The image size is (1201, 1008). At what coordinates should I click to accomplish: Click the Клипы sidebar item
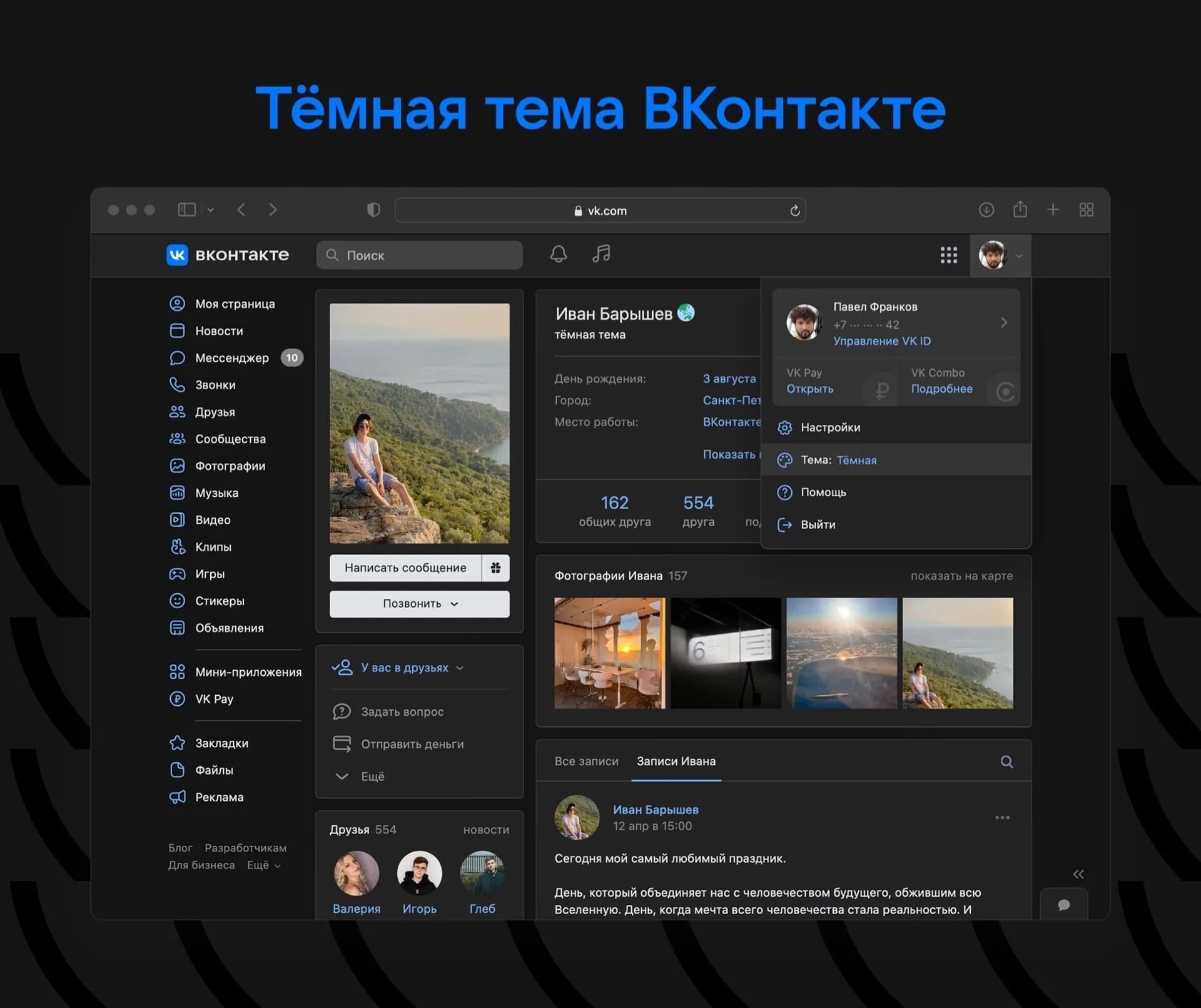click(x=213, y=547)
